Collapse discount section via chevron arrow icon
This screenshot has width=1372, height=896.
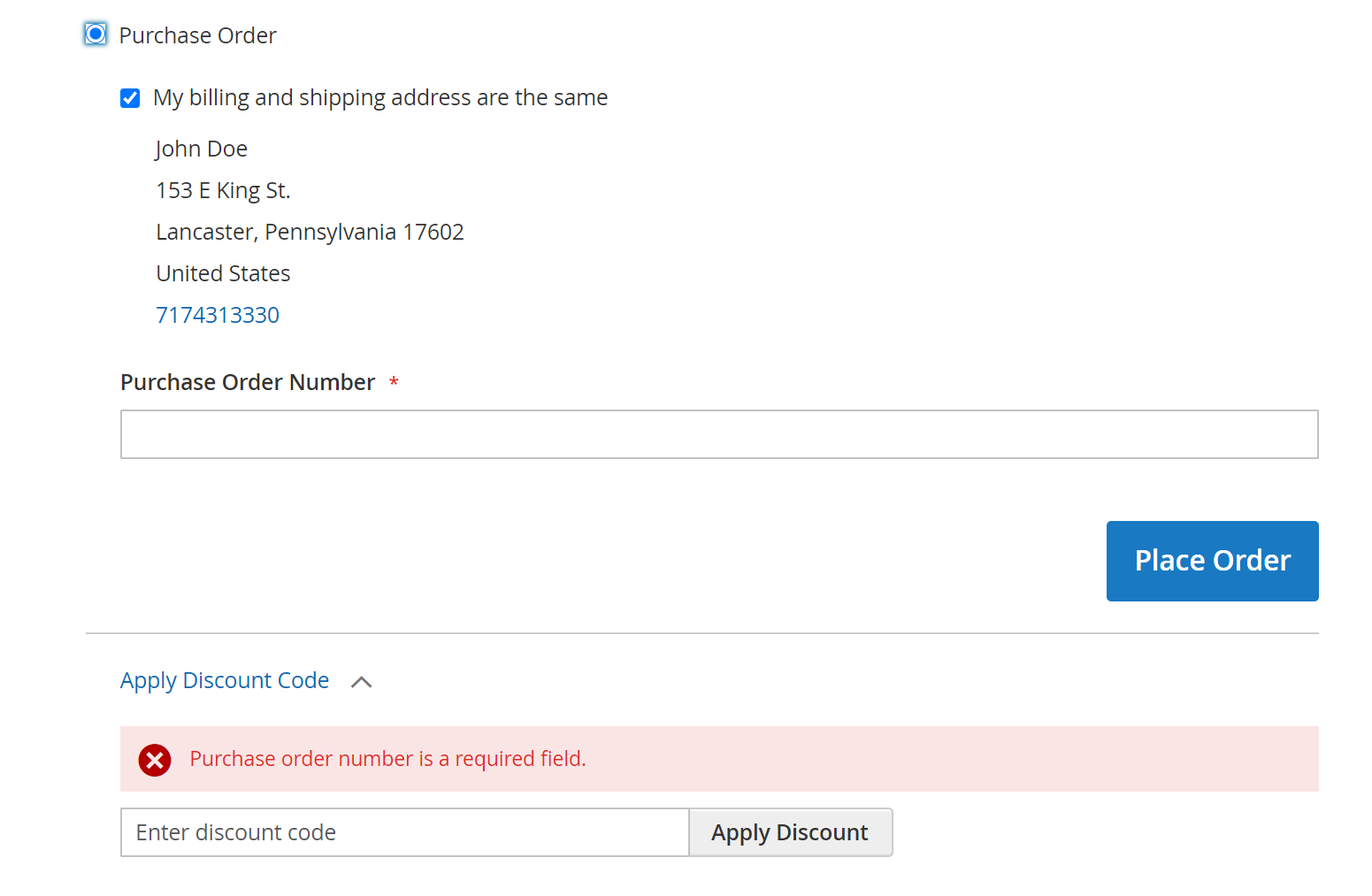coord(361,682)
